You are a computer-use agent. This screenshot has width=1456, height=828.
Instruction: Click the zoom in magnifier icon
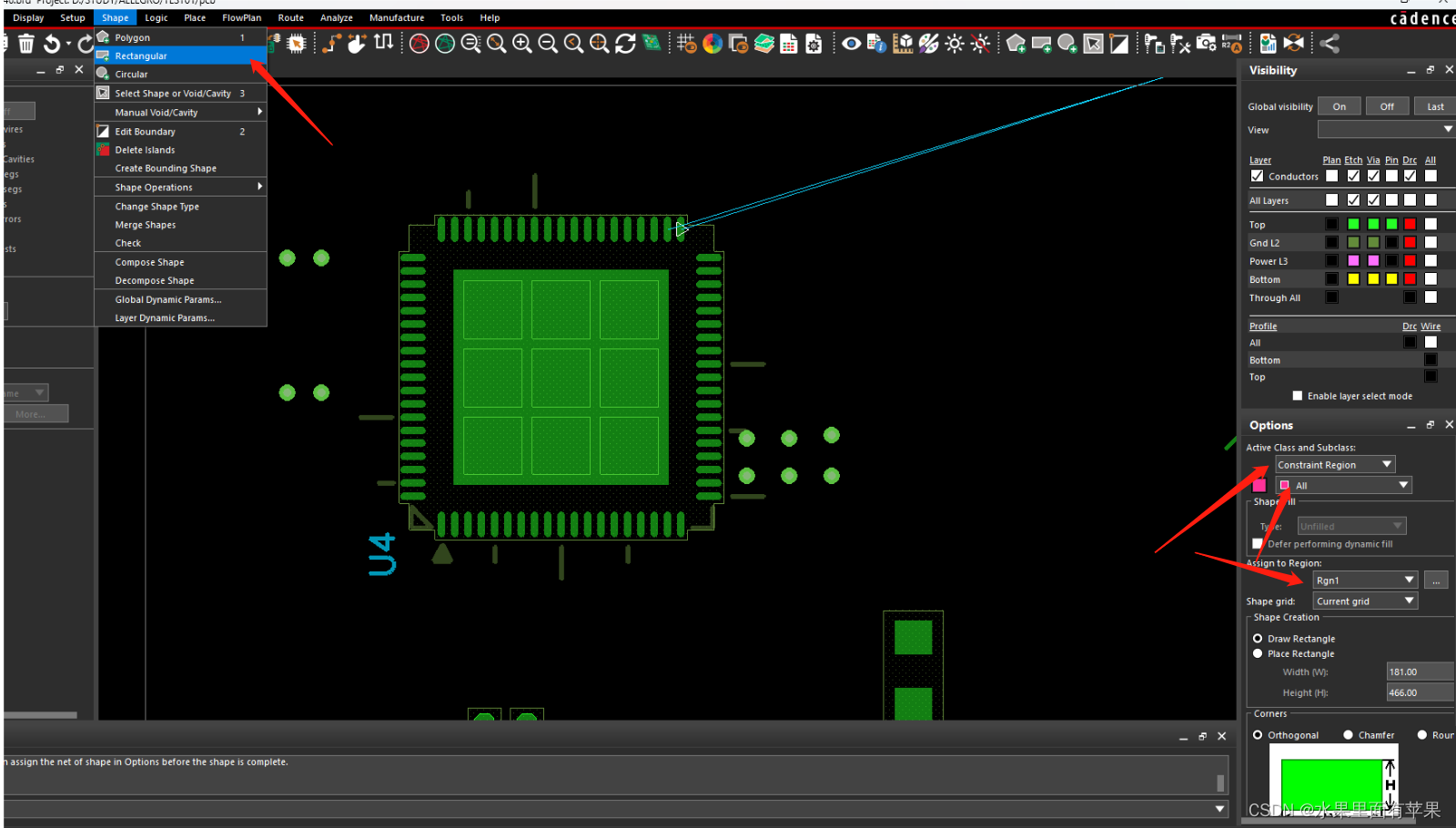coord(522,44)
